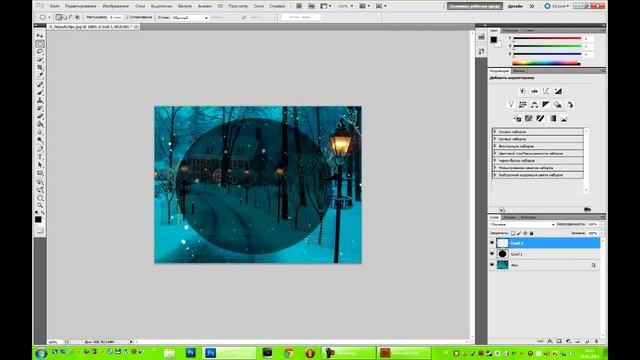Image resolution: width=640 pixels, height=360 pixels.
Task: Select the Clone Stamp tool
Action: click(40, 100)
